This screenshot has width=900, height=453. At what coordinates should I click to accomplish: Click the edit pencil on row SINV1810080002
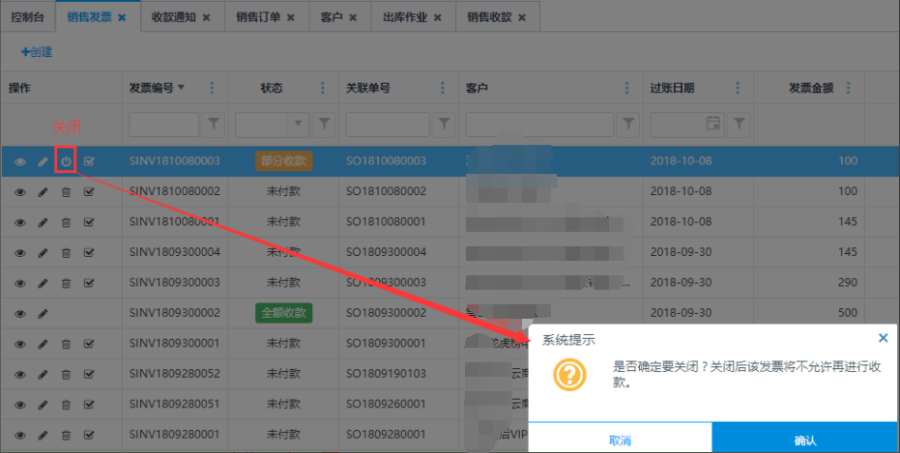pos(43,191)
